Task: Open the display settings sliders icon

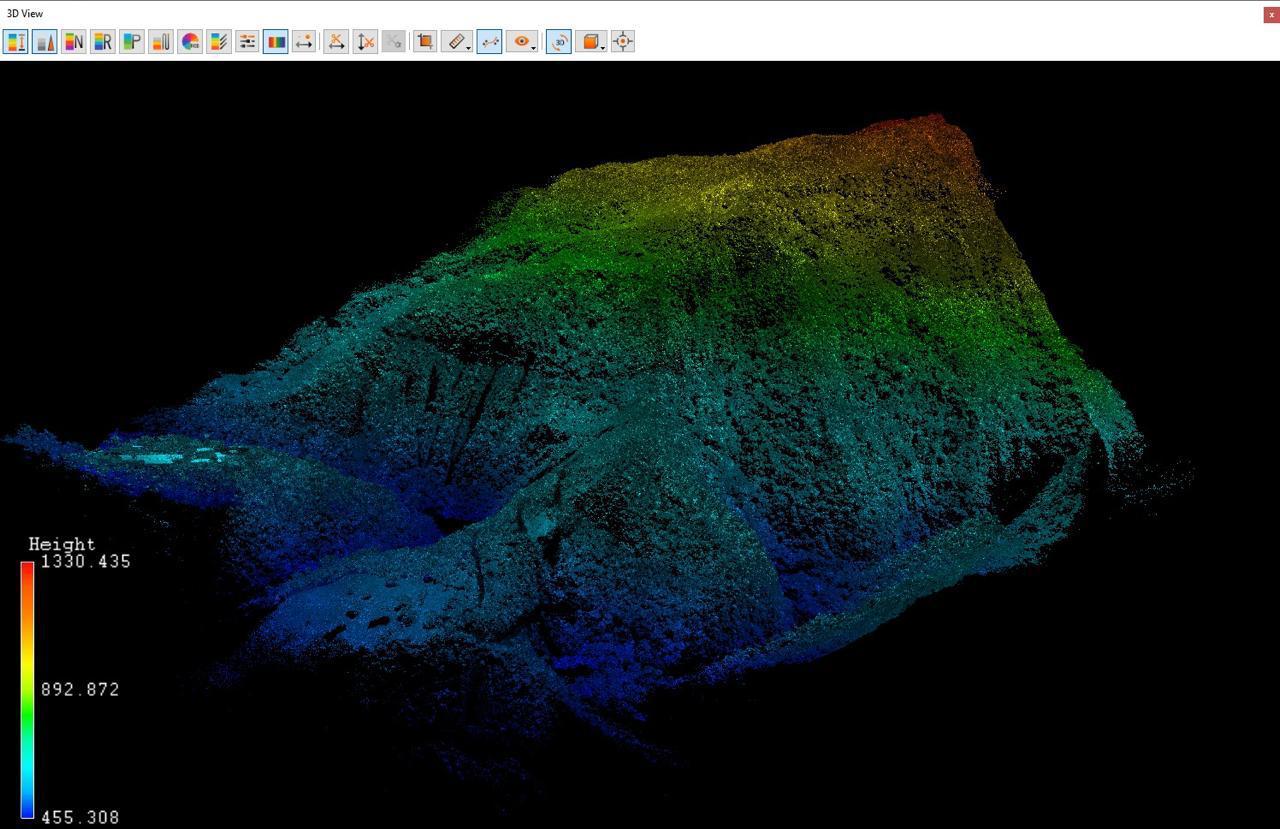Action: pyautogui.click(x=247, y=41)
